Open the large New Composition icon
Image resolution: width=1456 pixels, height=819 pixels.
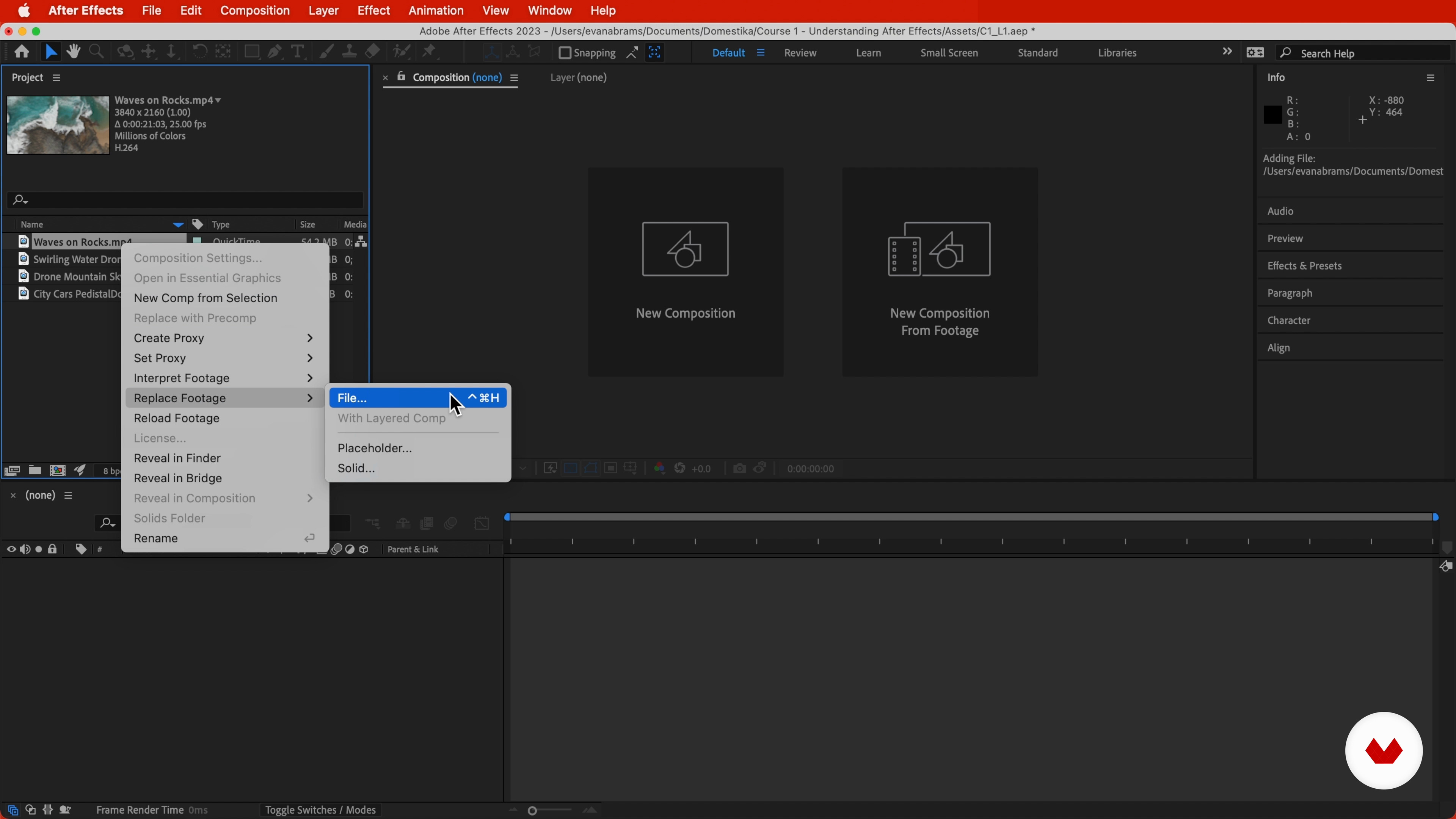coord(685,249)
